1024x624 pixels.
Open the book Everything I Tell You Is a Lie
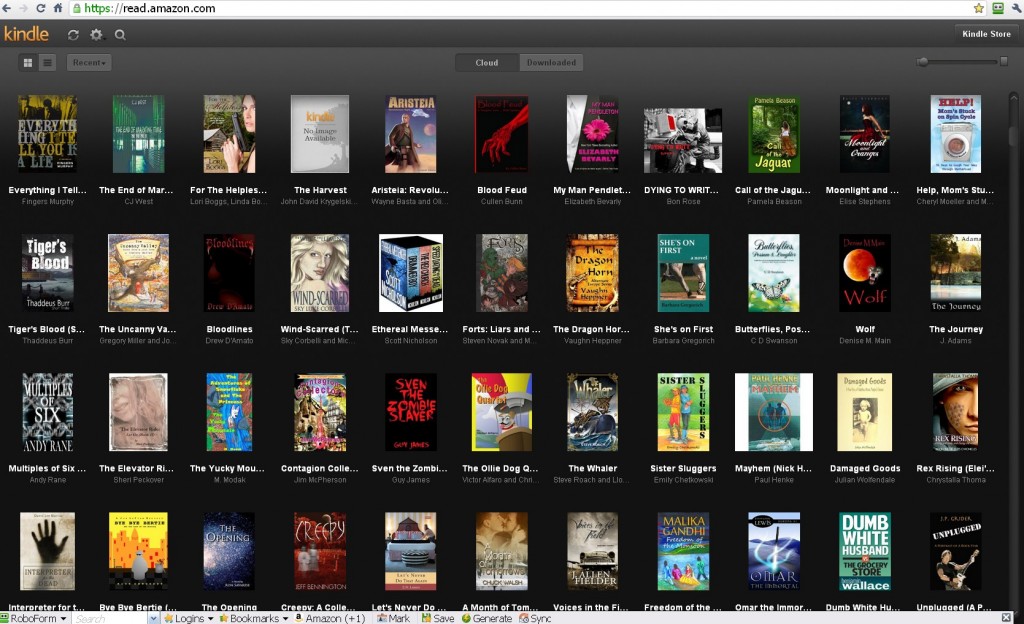pos(48,134)
